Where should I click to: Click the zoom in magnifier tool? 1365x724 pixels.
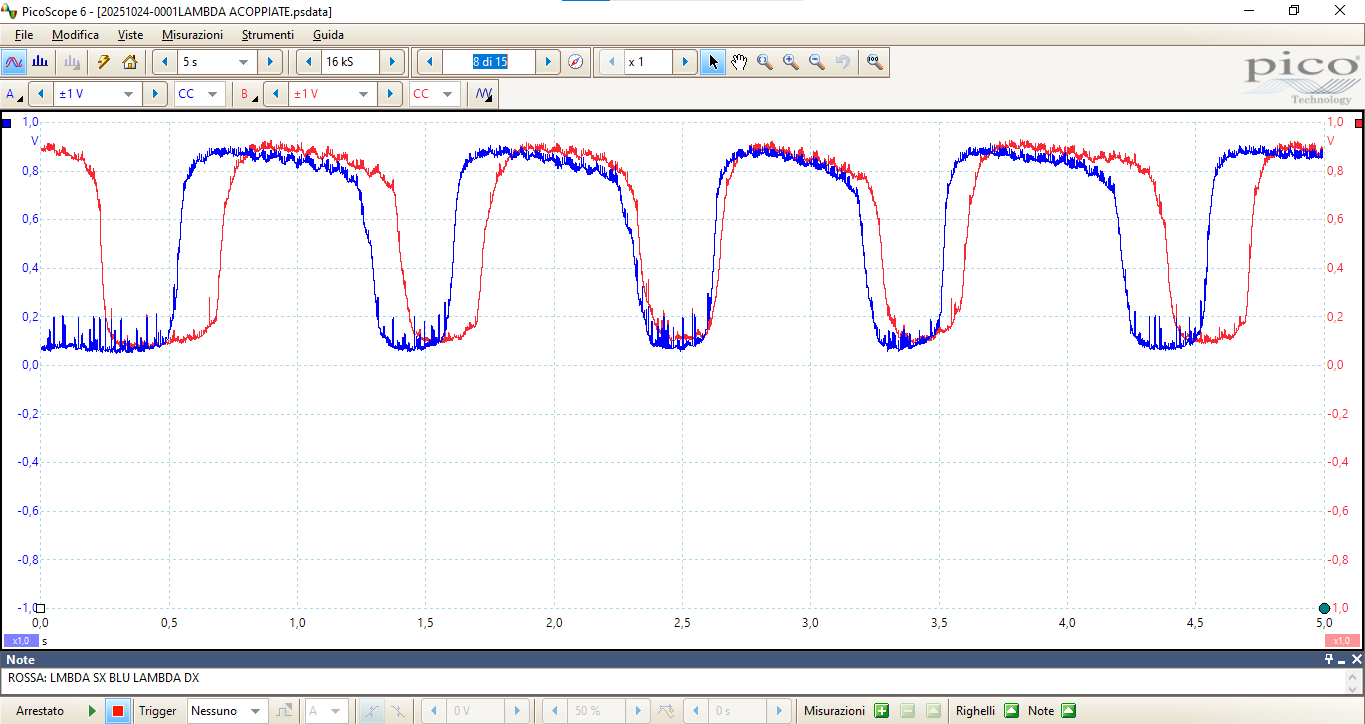pyautogui.click(x=790, y=62)
